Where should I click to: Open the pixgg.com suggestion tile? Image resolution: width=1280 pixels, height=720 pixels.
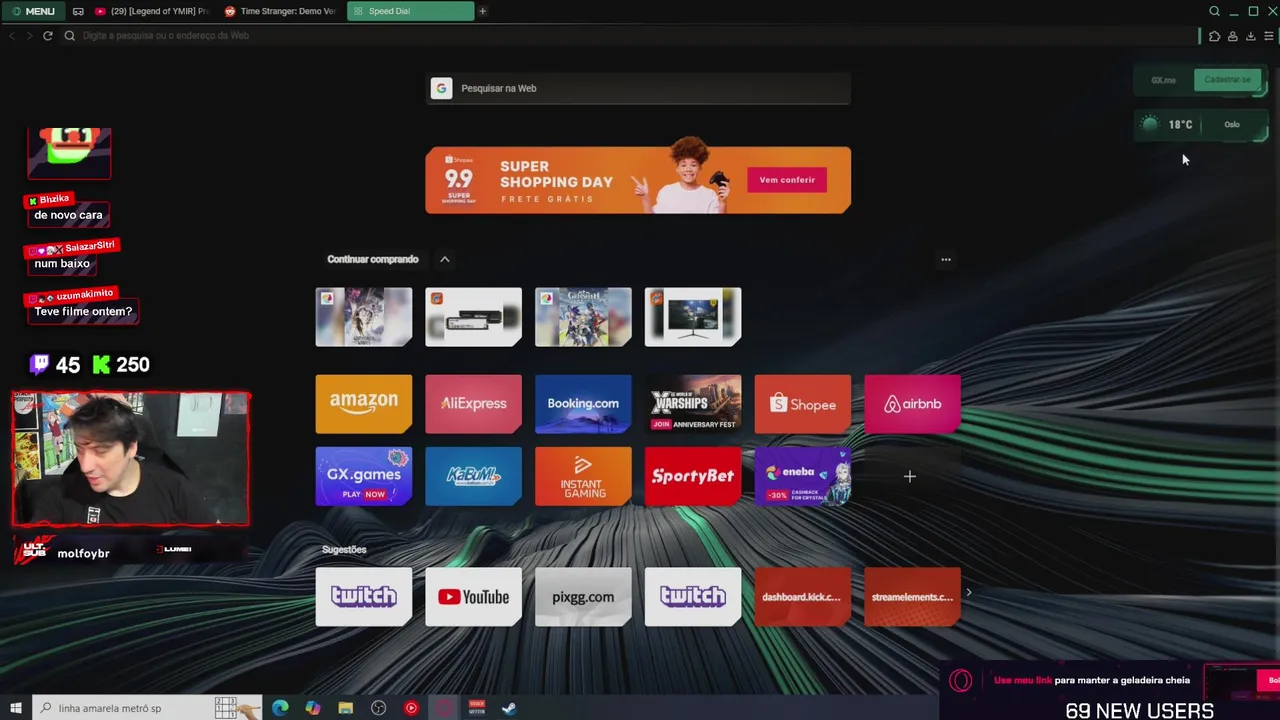583,597
